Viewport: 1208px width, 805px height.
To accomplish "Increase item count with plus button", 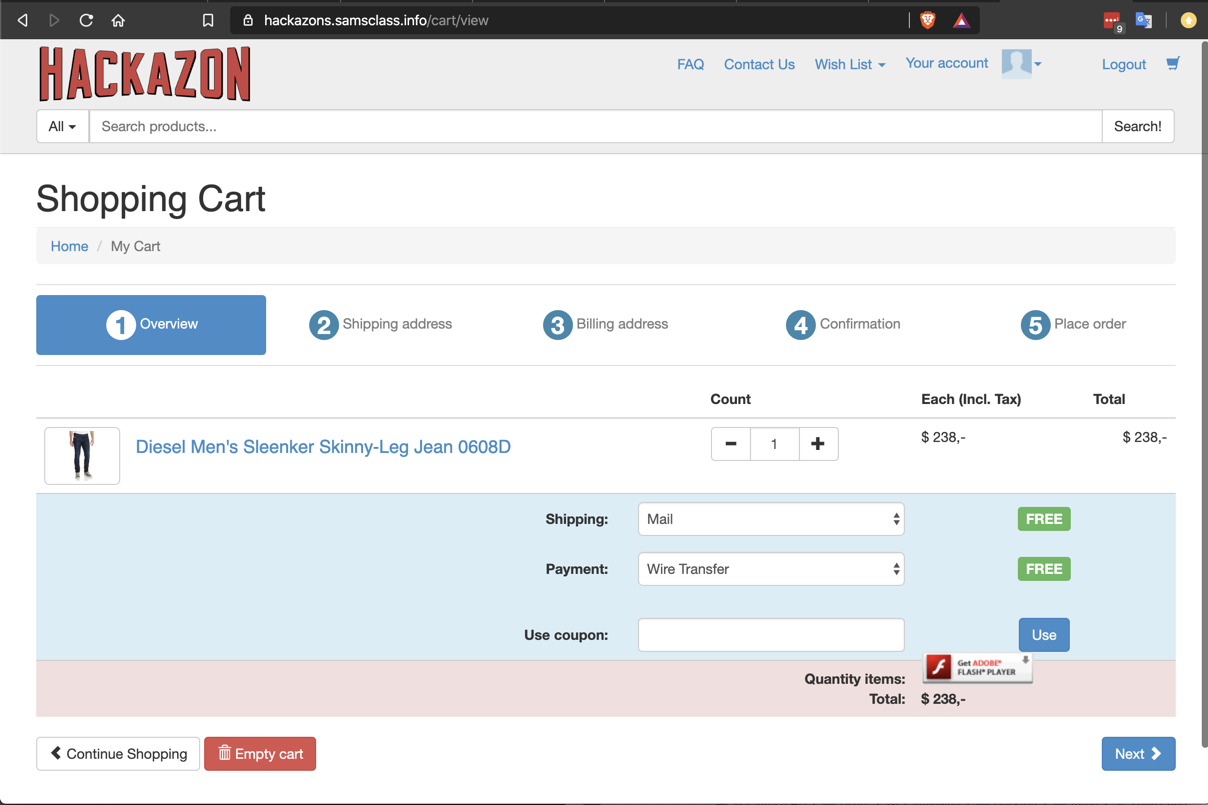I will coord(818,444).
